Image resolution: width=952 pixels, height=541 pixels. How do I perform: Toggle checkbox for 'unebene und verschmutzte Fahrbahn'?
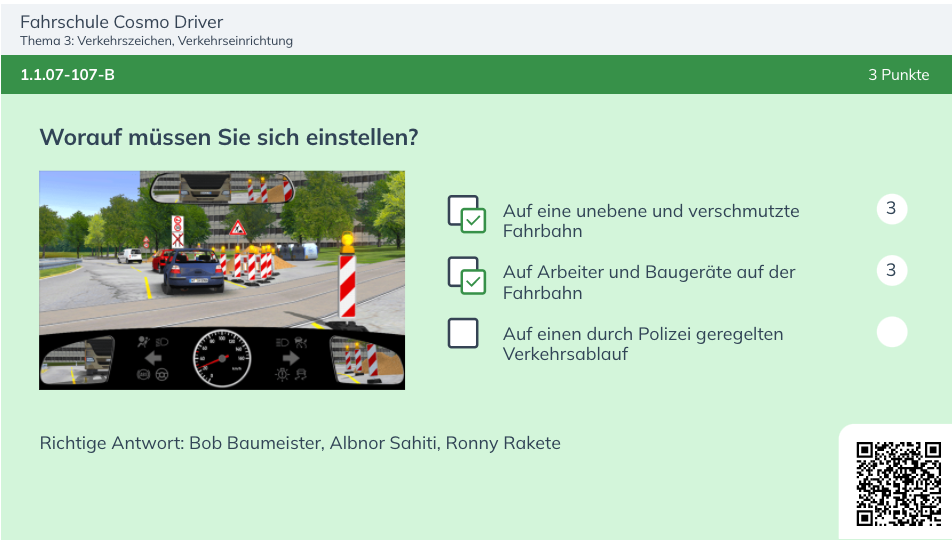click(x=467, y=214)
